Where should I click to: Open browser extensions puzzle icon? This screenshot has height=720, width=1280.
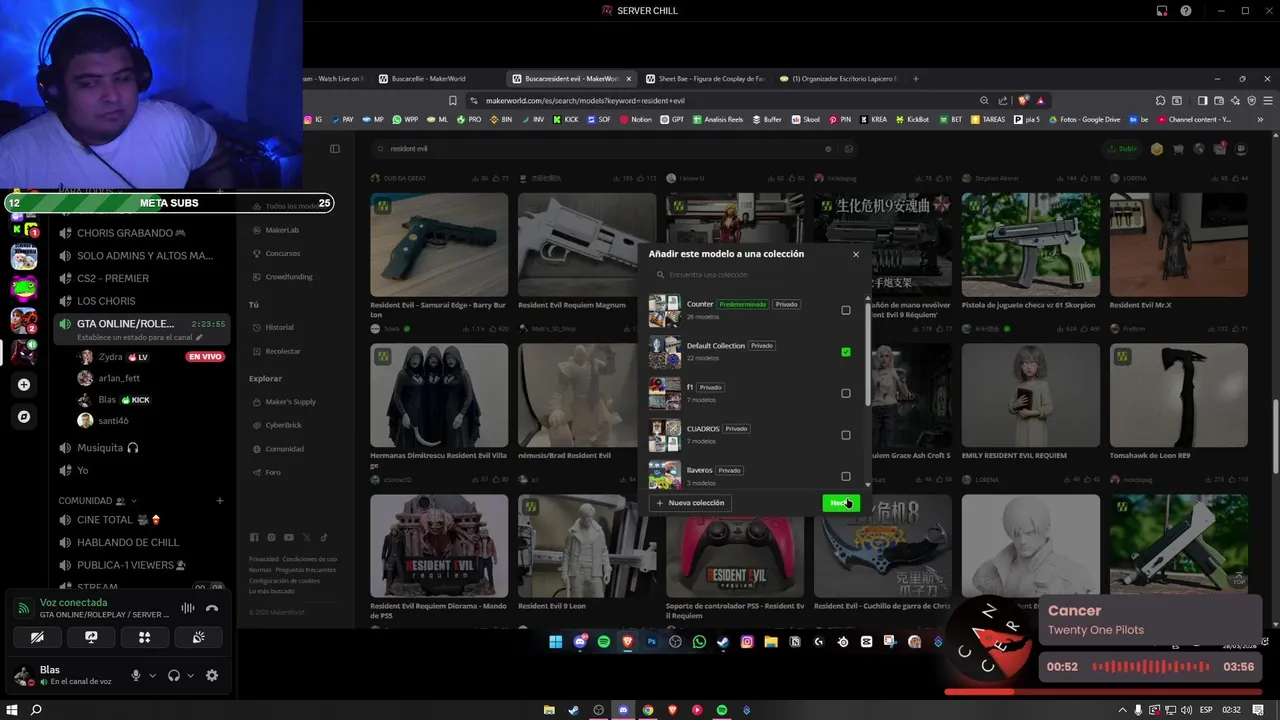(x=1160, y=100)
